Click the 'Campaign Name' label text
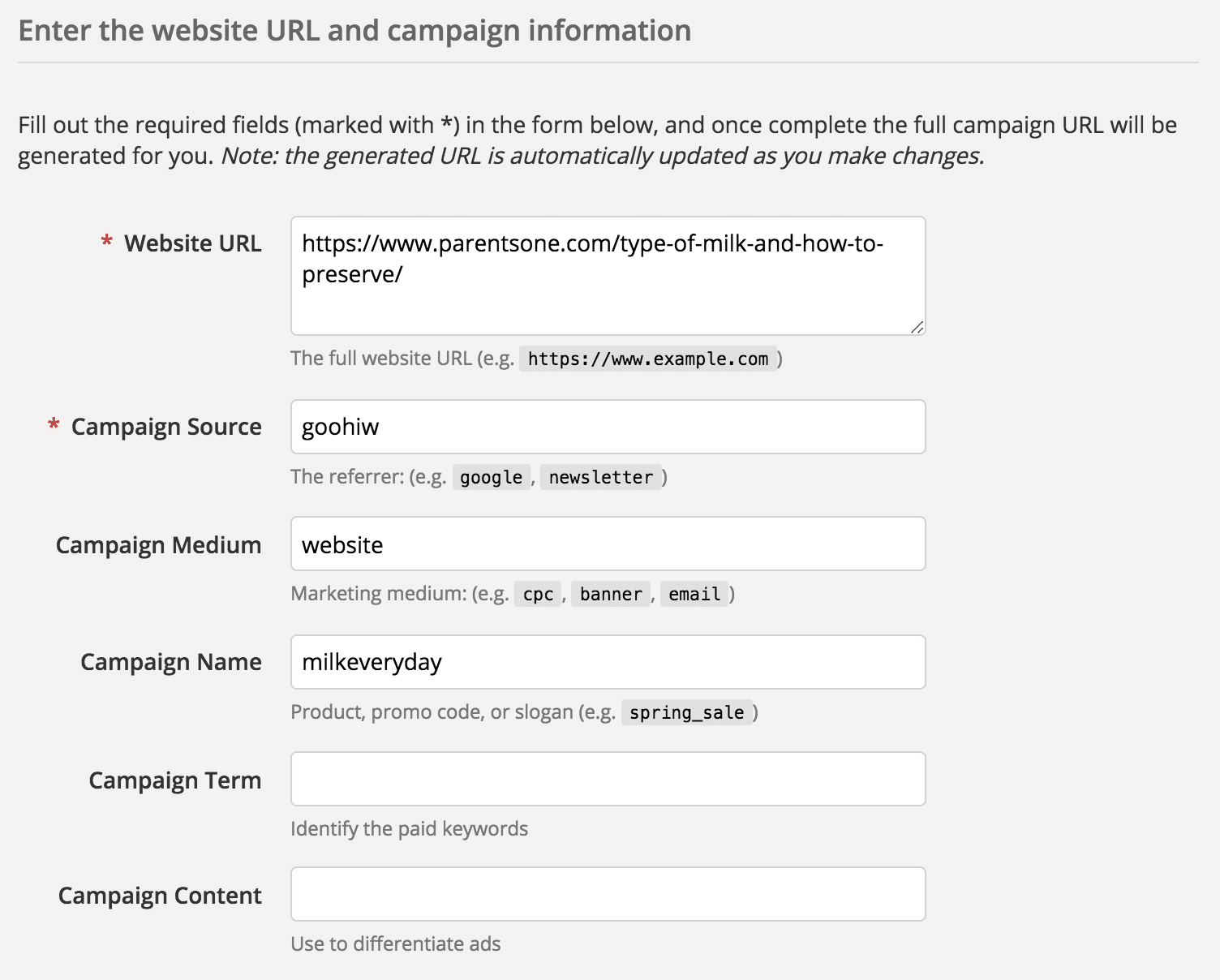1220x980 pixels. point(170,662)
